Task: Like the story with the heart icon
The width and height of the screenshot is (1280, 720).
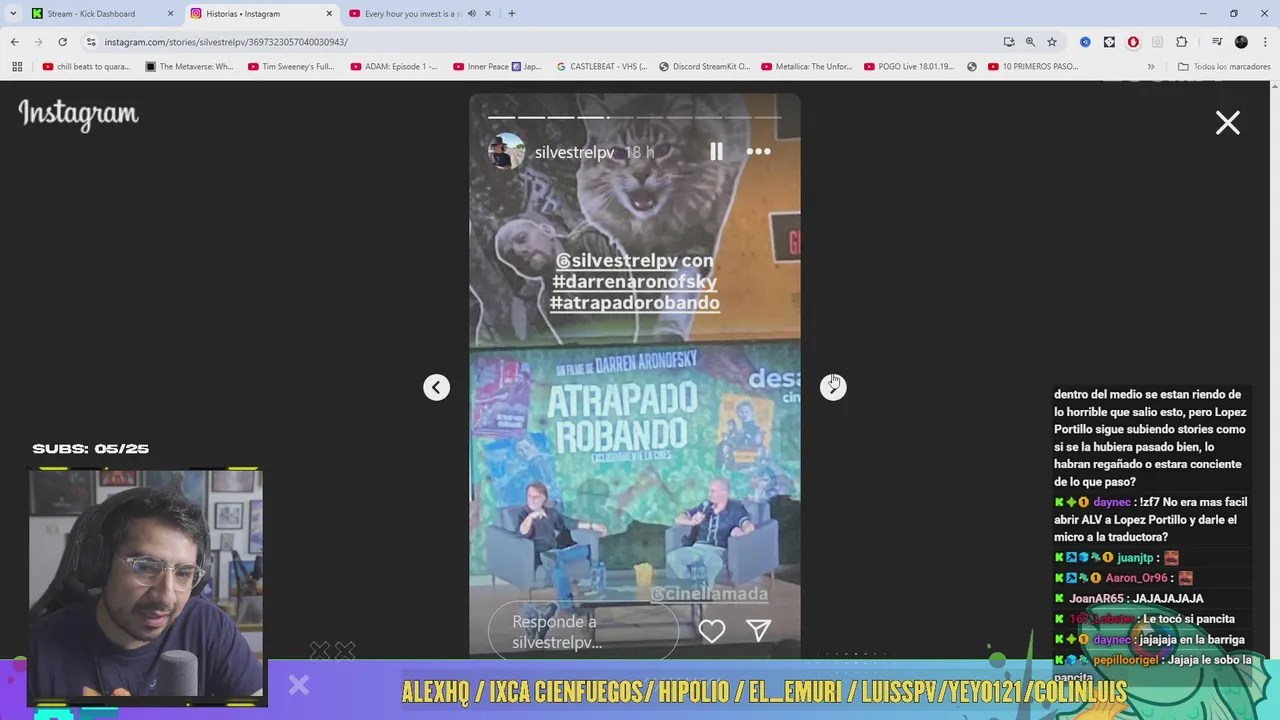Action: (712, 631)
